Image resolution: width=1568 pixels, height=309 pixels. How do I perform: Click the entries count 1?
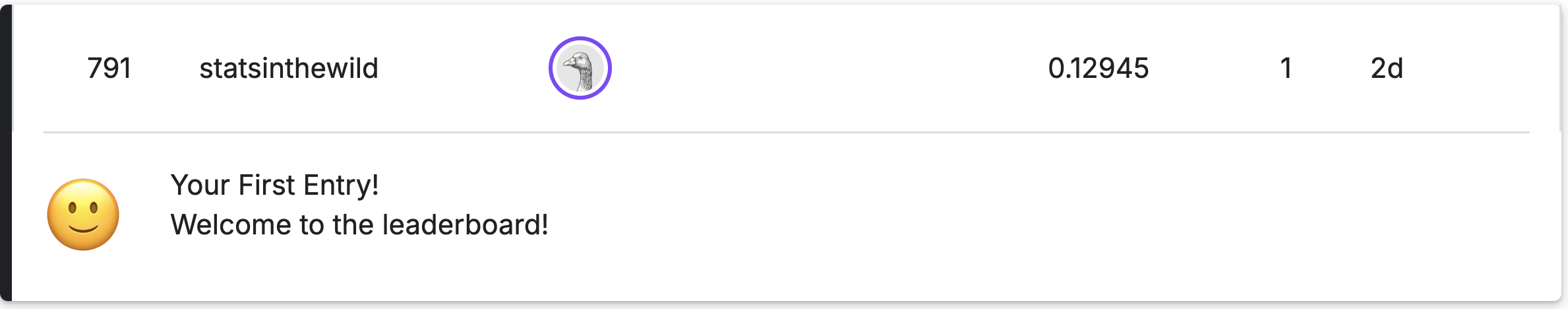pyautogui.click(x=1286, y=69)
